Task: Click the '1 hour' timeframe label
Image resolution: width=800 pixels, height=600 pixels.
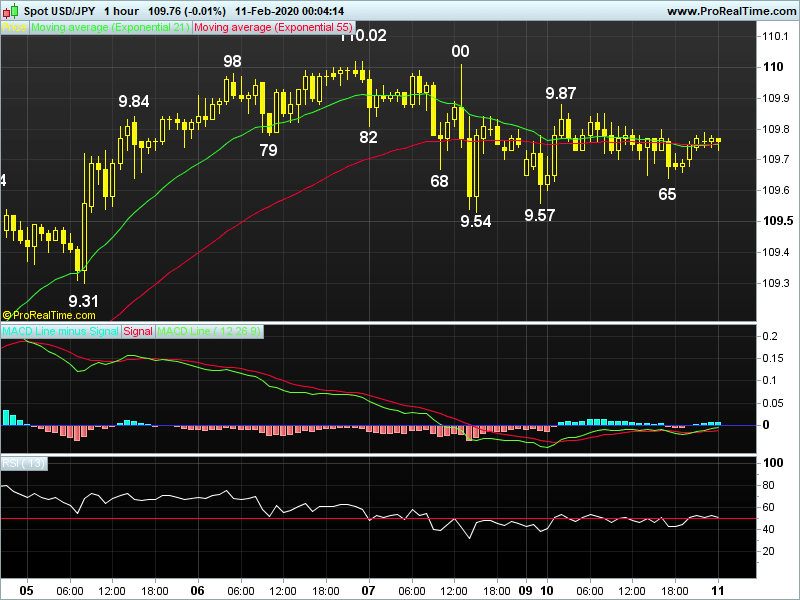Action: click(x=121, y=11)
